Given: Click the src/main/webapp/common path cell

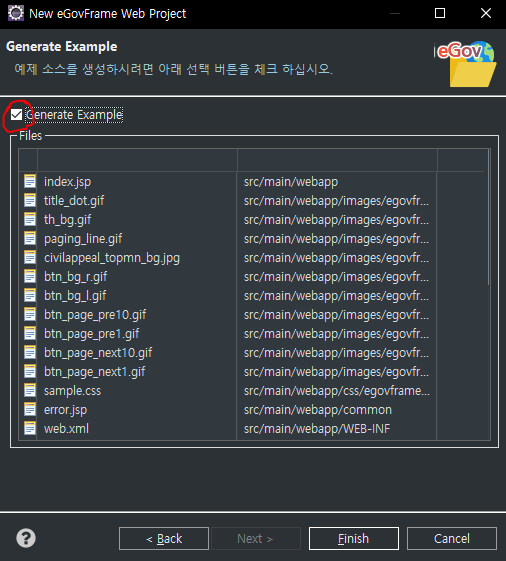Looking at the screenshot, I should (x=318, y=410).
